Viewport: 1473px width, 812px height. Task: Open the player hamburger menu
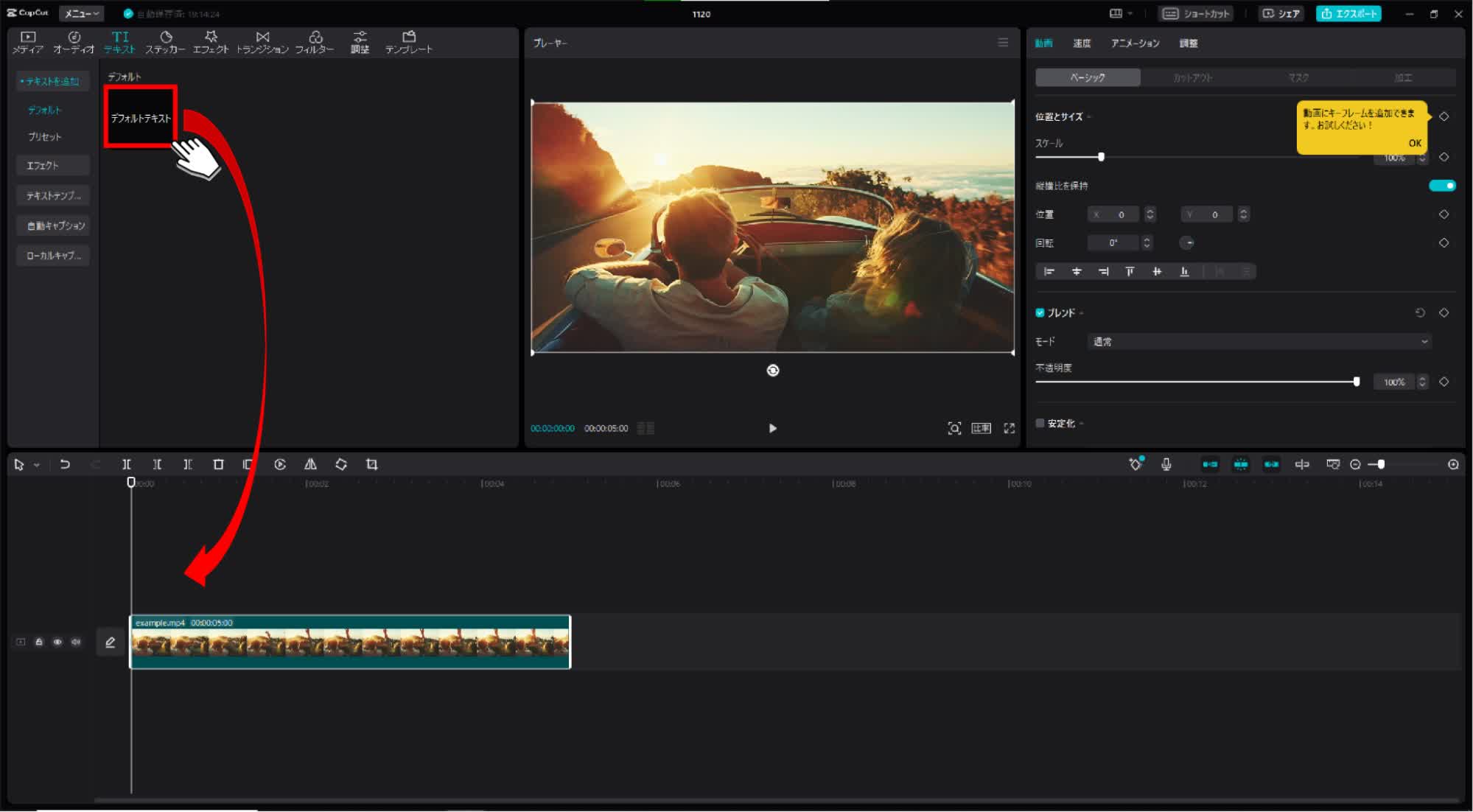coord(1003,43)
